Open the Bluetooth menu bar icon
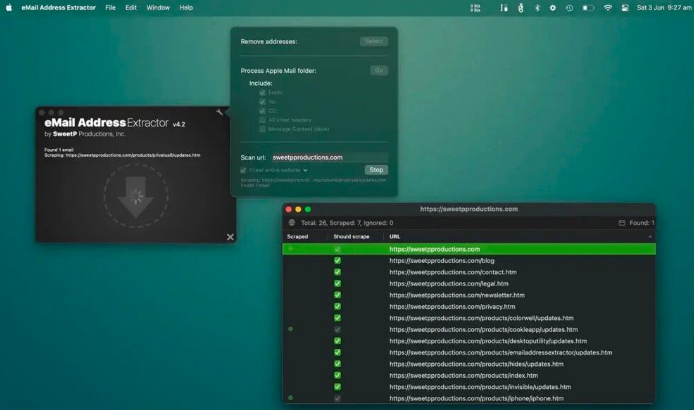Screen dimensions: 694x410 [x=537, y=8]
